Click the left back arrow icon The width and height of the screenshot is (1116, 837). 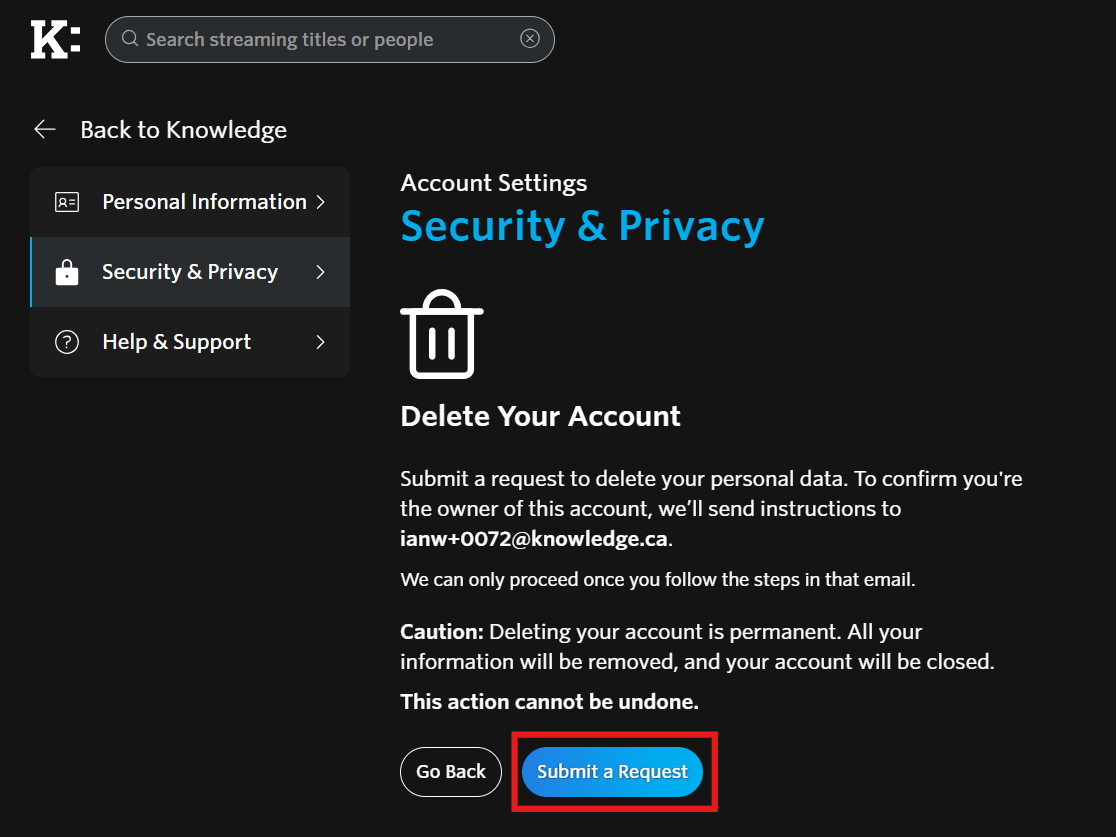[x=44, y=129]
